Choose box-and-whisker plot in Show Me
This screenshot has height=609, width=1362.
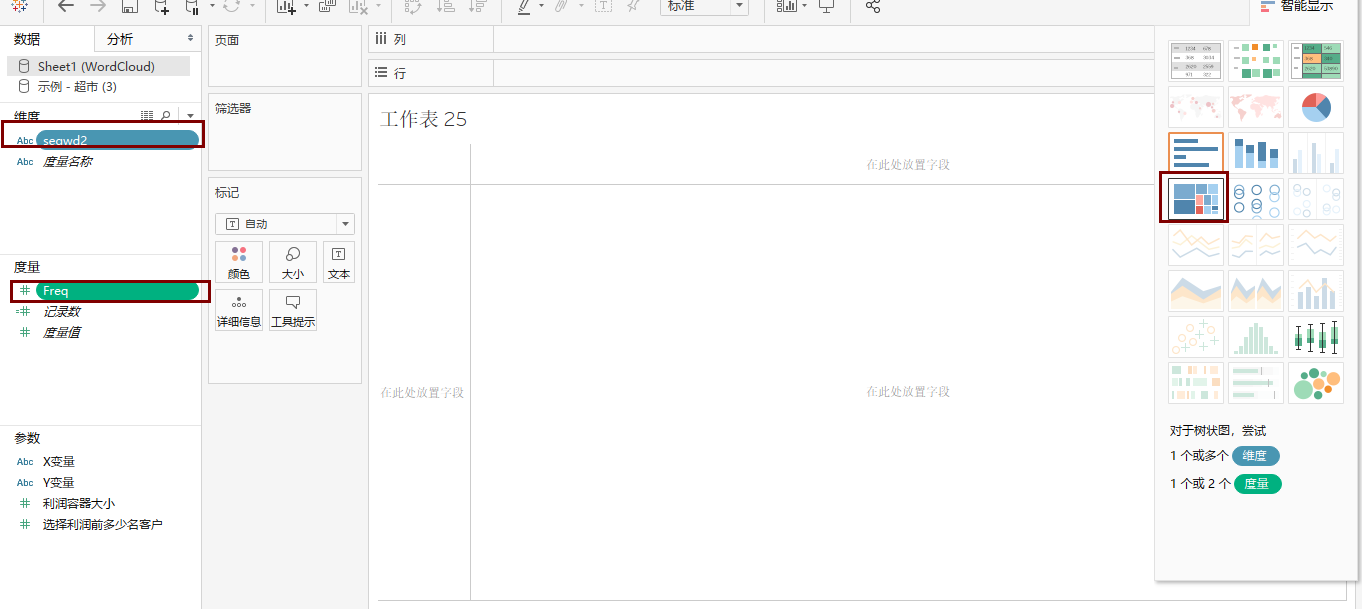click(1316, 337)
